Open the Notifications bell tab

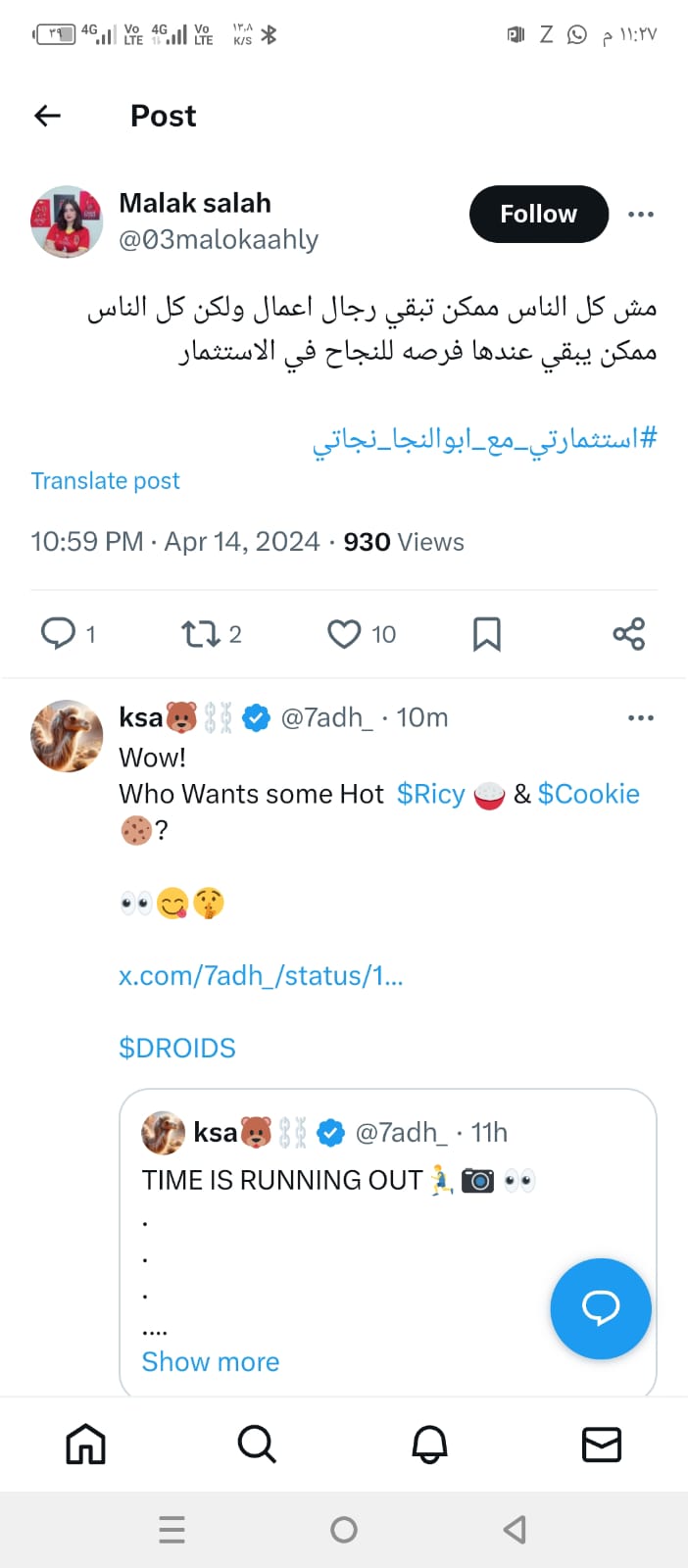pyautogui.click(x=429, y=1445)
